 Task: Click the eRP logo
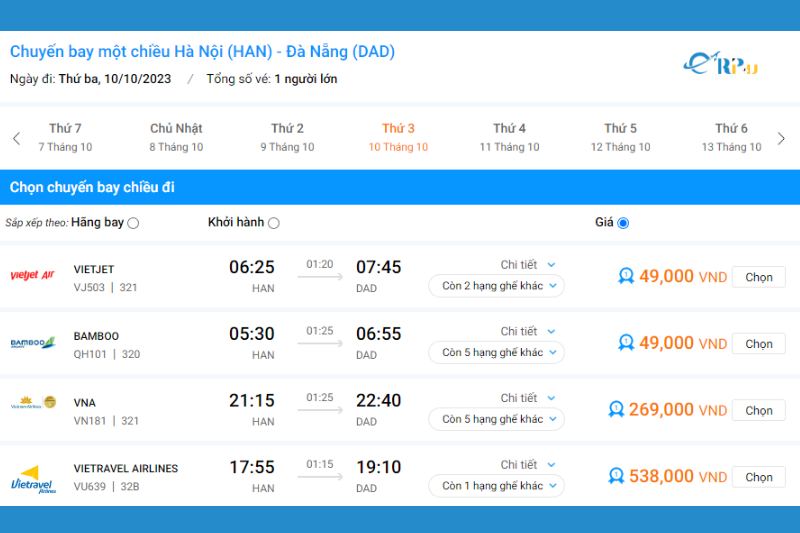click(x=720, y=64)
